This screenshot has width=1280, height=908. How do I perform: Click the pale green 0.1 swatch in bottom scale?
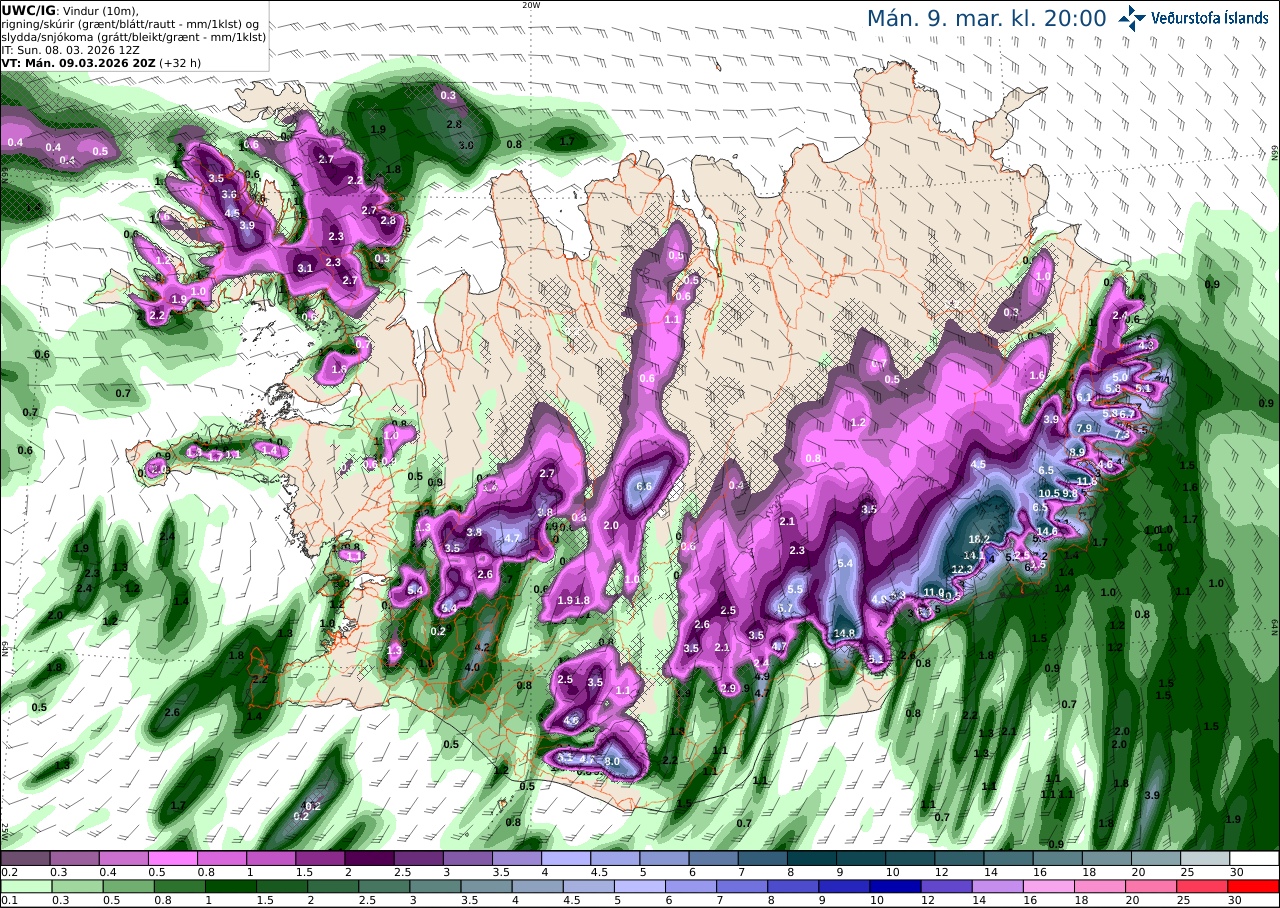pyautogui.click(x=24, y=886)
